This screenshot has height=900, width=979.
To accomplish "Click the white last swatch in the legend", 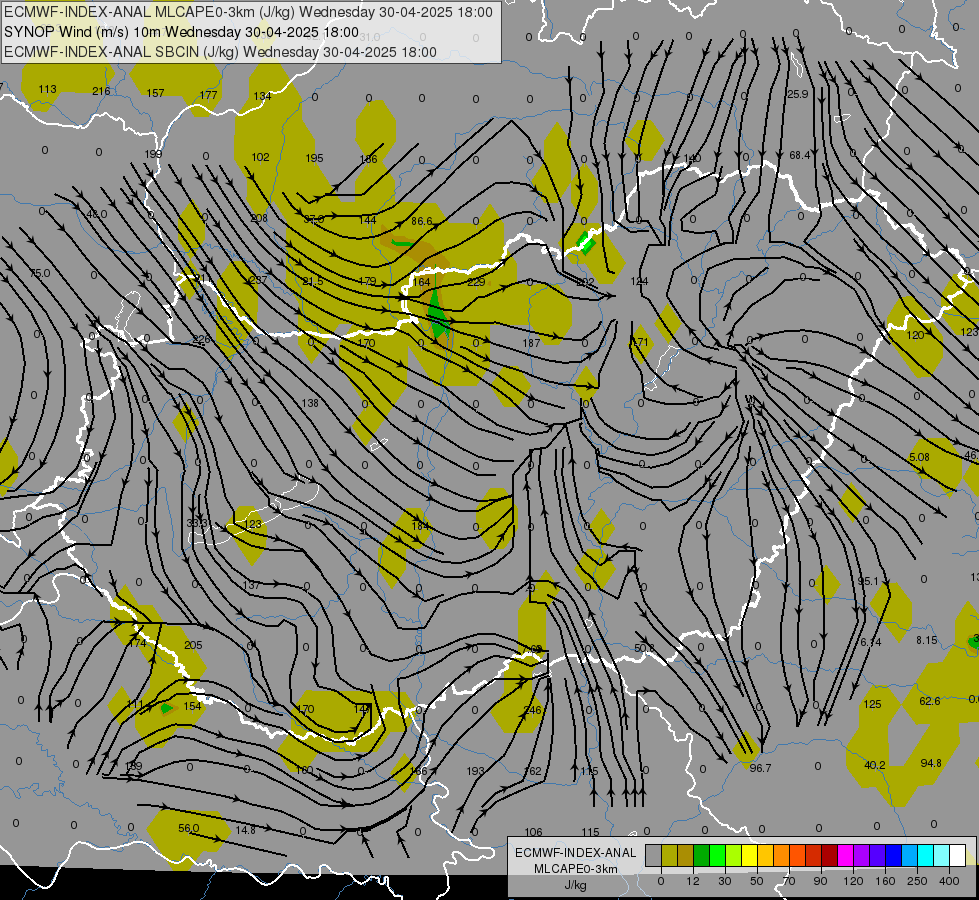I will [x=958, y=855].
